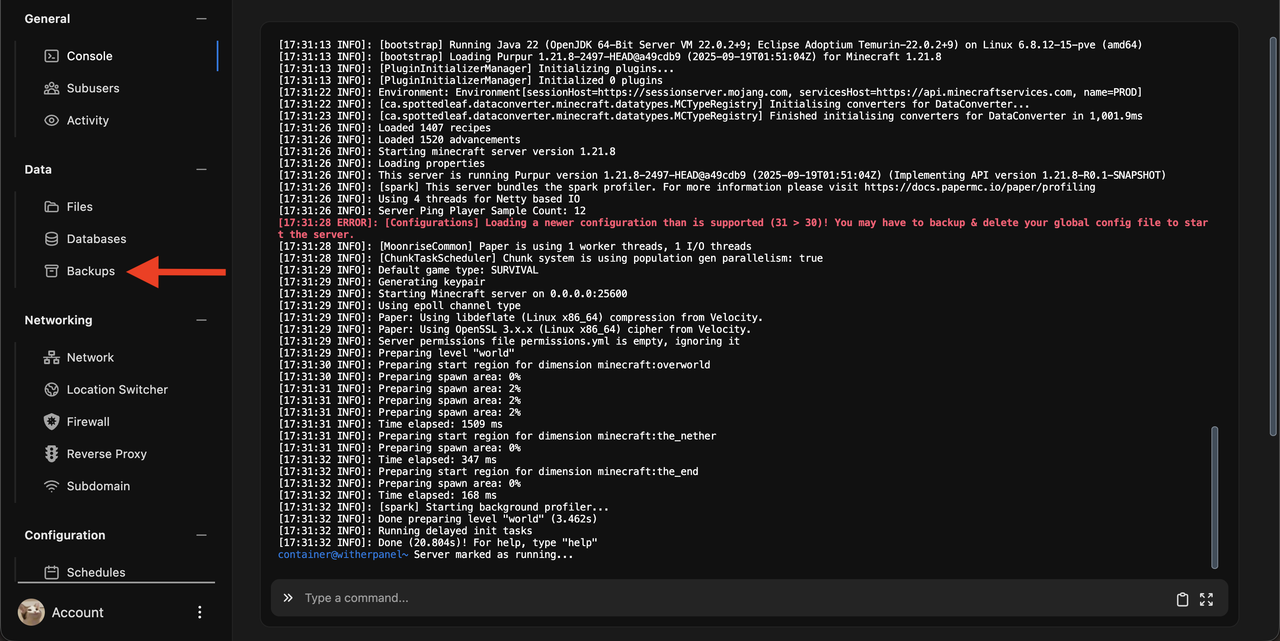This screenshot has height=641, width=1280.
Task: Click "Server Ping Player Sample Count: 12" line
Action: click(x=432, y=211)
